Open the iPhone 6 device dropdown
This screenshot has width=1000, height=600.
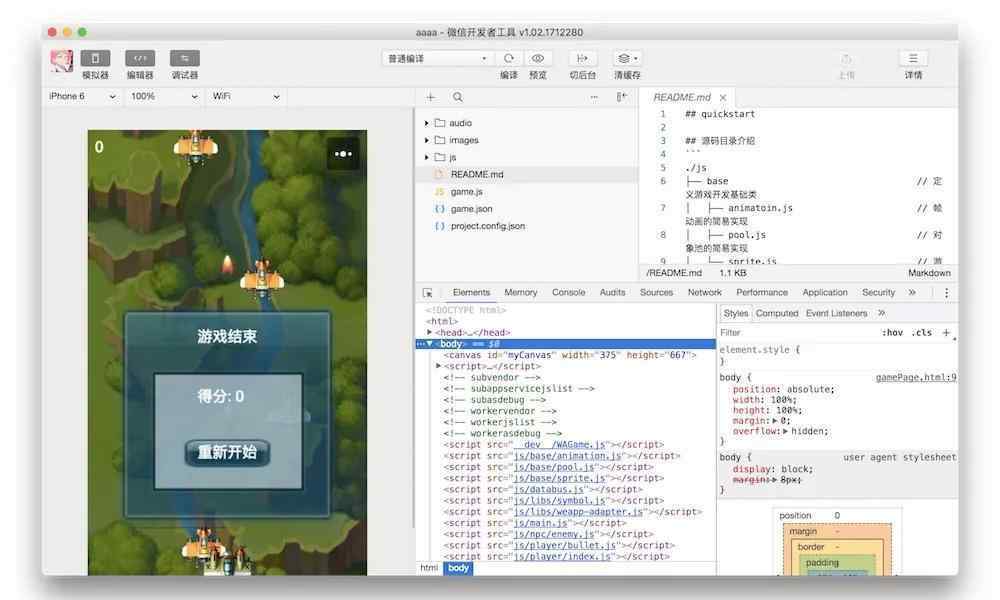coord(83,96)
